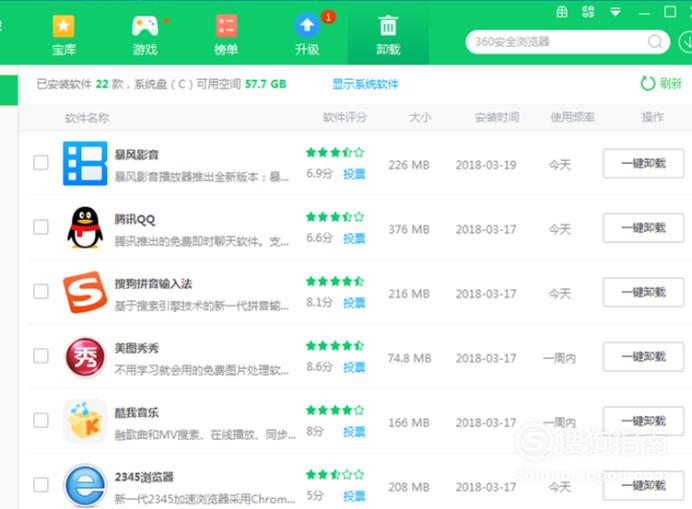Click 投票 link for 2345浏览器
692x509 pixels.
[354, 496]
